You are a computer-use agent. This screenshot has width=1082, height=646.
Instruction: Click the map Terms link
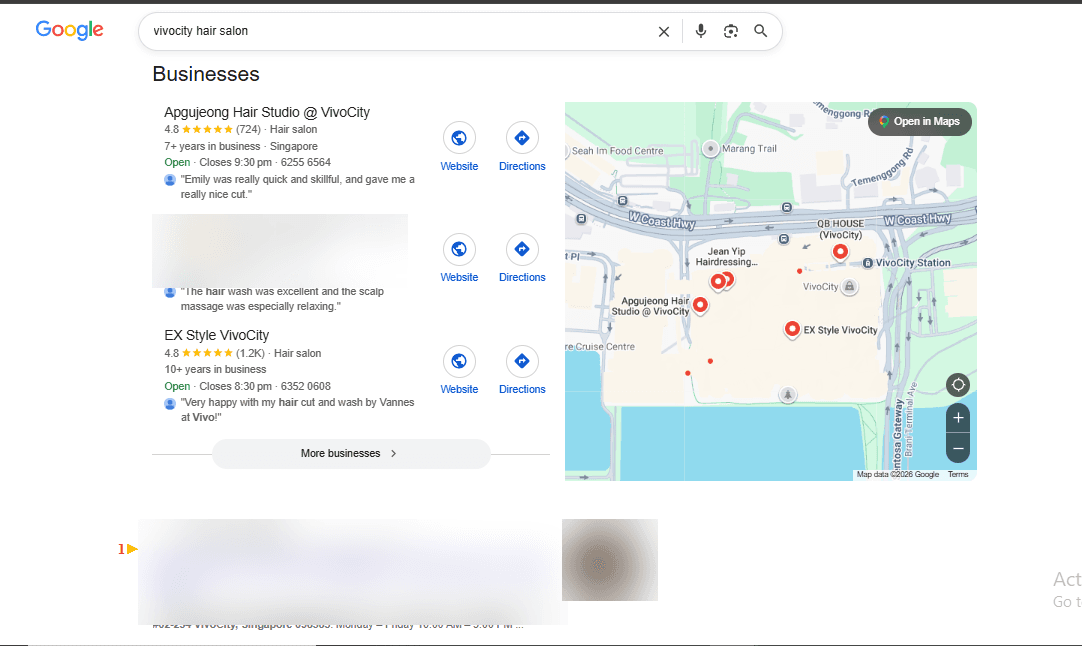(x=958, y=474)
